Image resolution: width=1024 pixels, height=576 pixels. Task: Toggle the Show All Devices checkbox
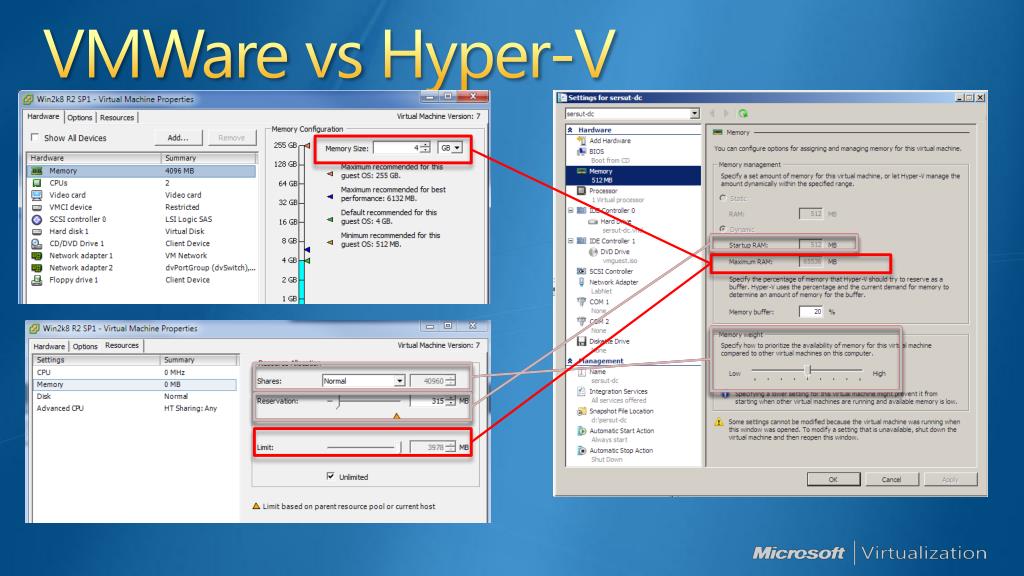(35, 138)
